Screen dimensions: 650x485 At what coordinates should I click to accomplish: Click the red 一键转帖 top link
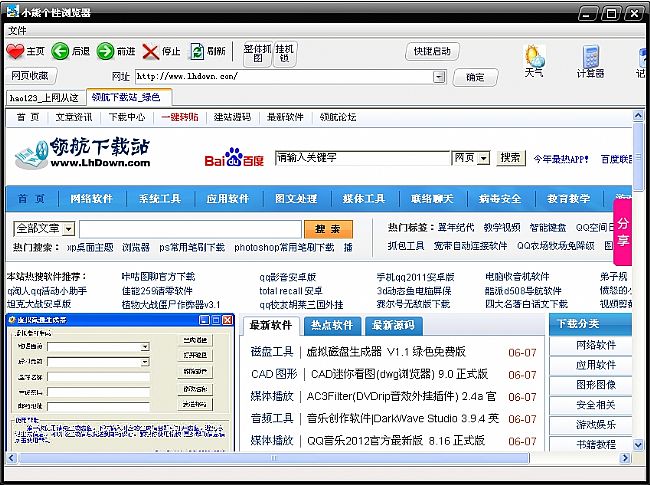pyautogui.click(x=180, y=117)
